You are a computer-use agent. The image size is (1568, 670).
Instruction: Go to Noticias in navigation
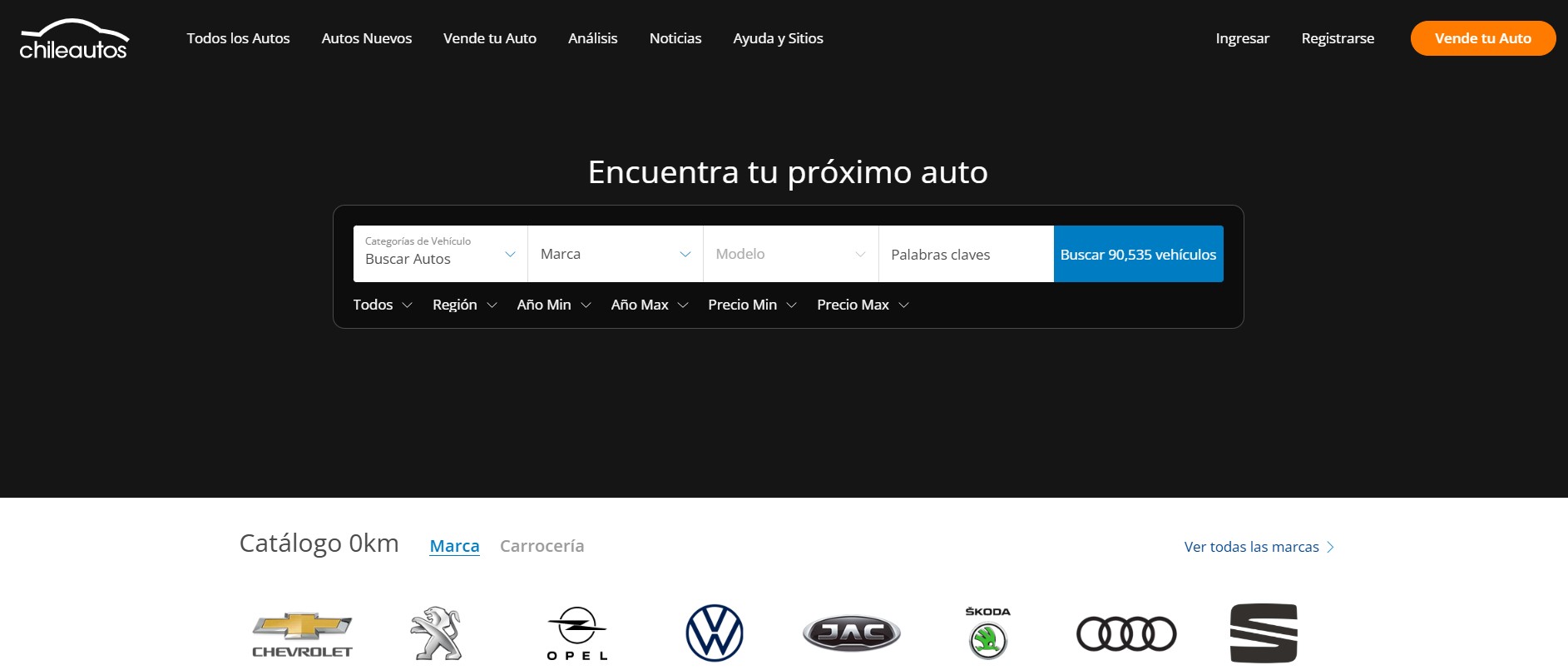coord(675,38)
